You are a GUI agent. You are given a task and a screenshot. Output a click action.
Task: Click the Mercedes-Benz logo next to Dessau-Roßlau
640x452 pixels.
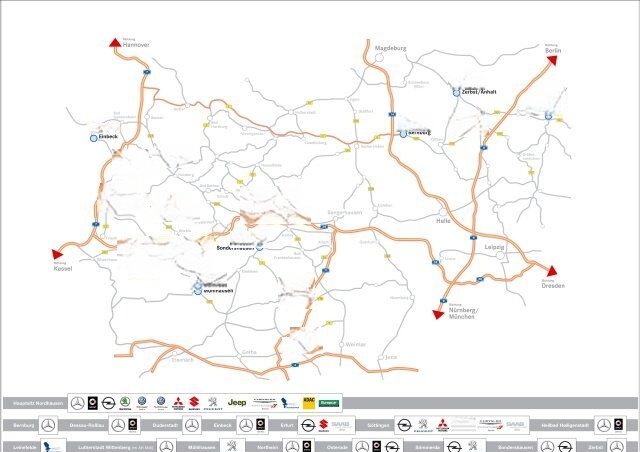click(118, 425)
